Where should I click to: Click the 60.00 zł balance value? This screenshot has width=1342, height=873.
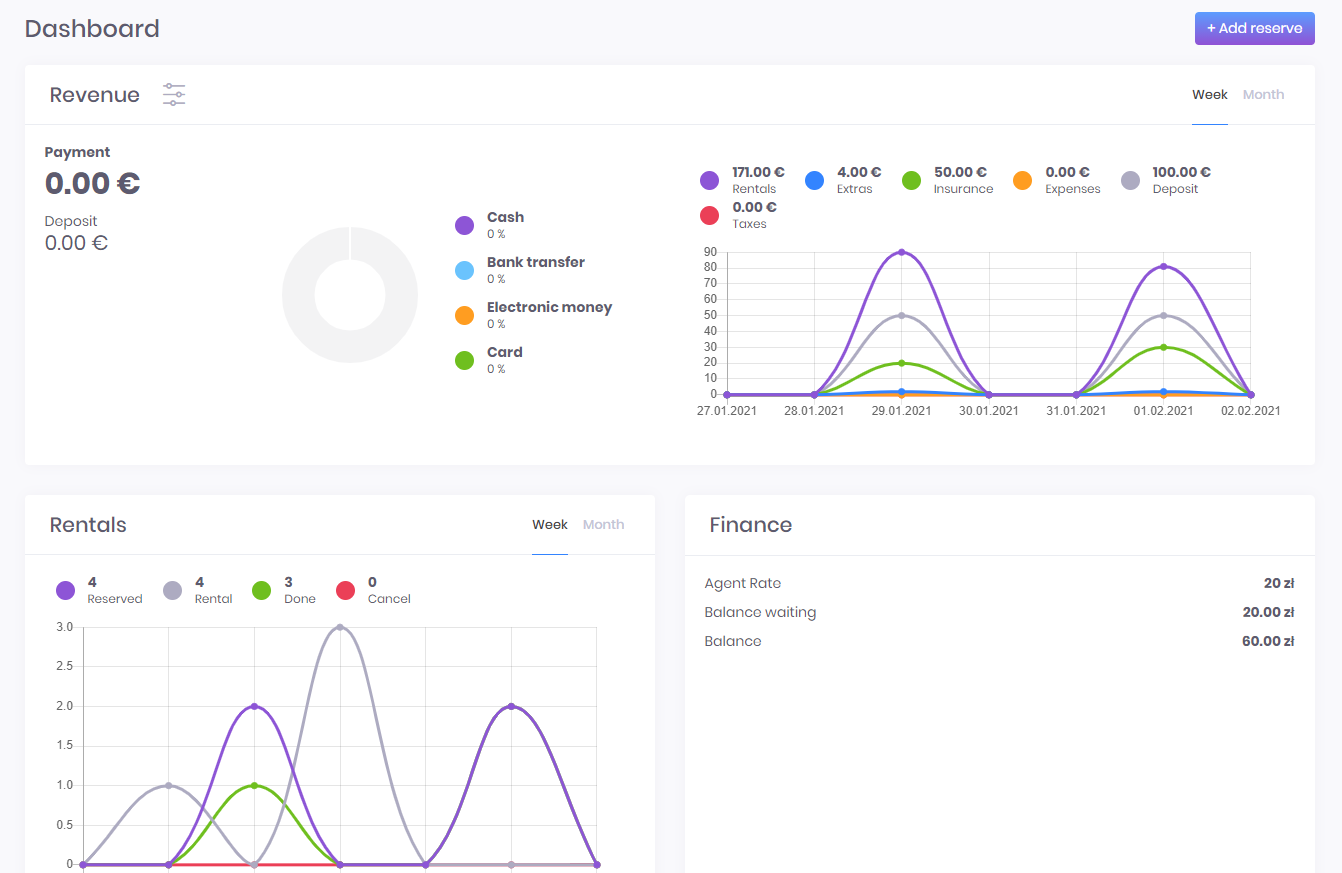coord(1268,641)
